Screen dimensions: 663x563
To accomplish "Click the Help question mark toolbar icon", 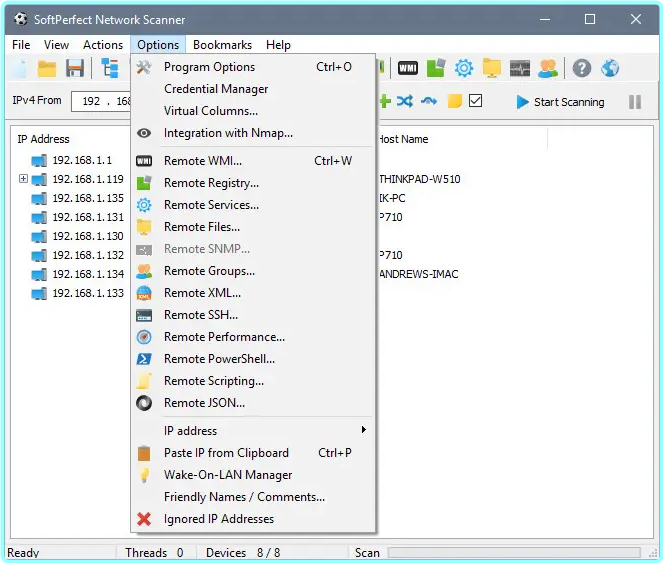I will pos(582,68).
